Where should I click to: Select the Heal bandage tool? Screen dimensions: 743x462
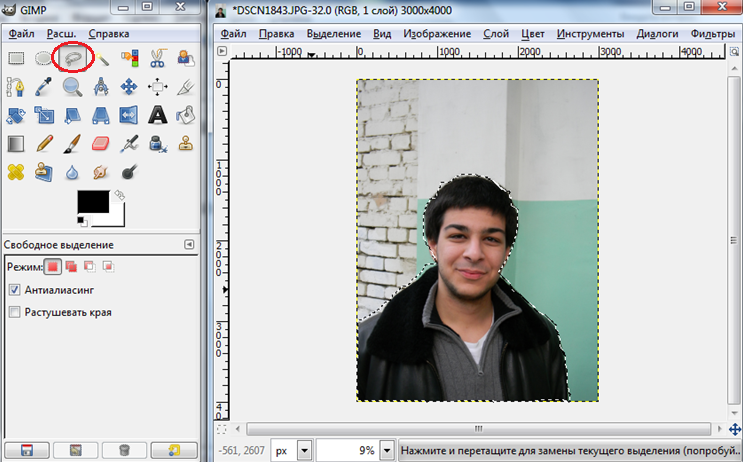(16, 172)
